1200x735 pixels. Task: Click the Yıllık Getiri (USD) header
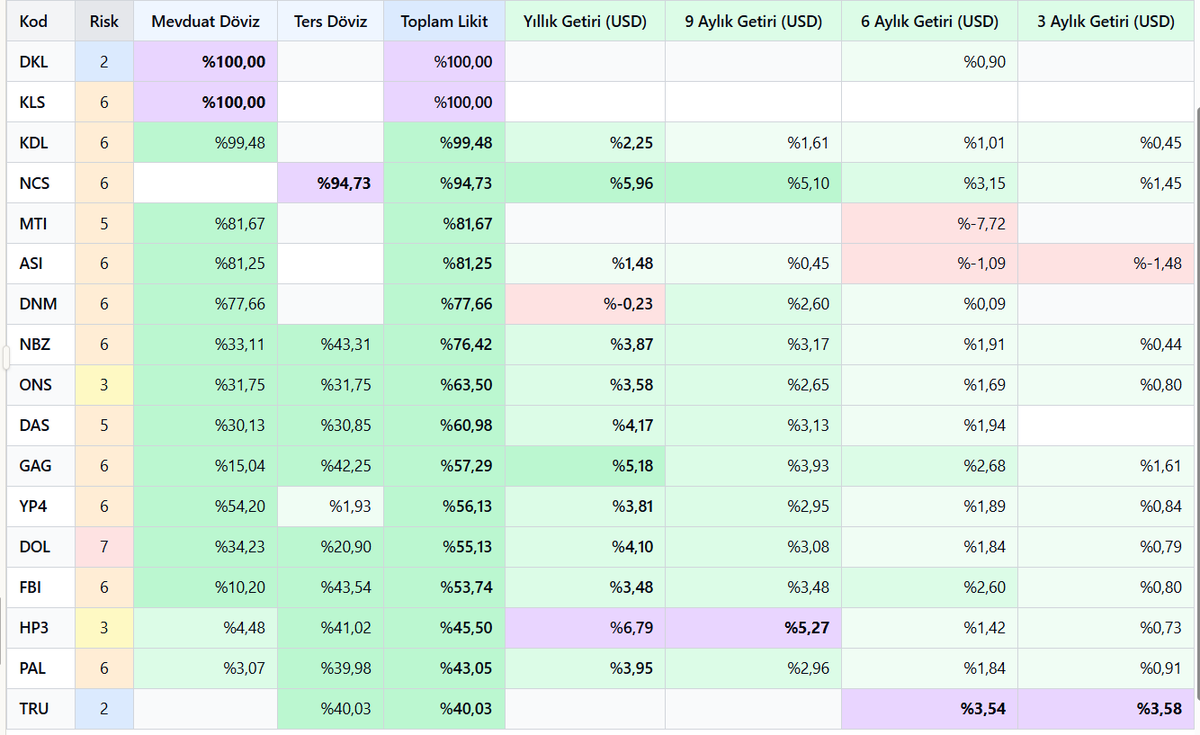[585, 21]
